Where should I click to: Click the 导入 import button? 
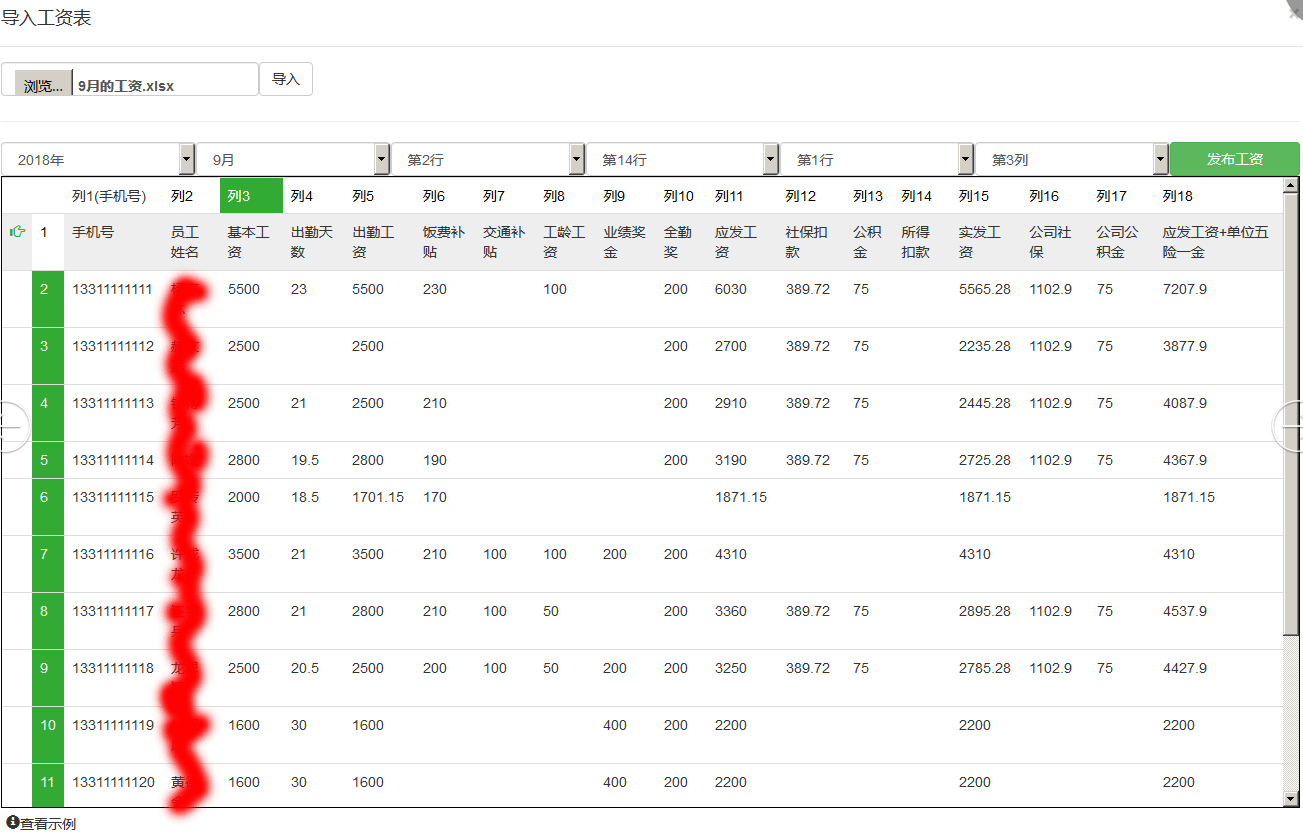point(286,80)
